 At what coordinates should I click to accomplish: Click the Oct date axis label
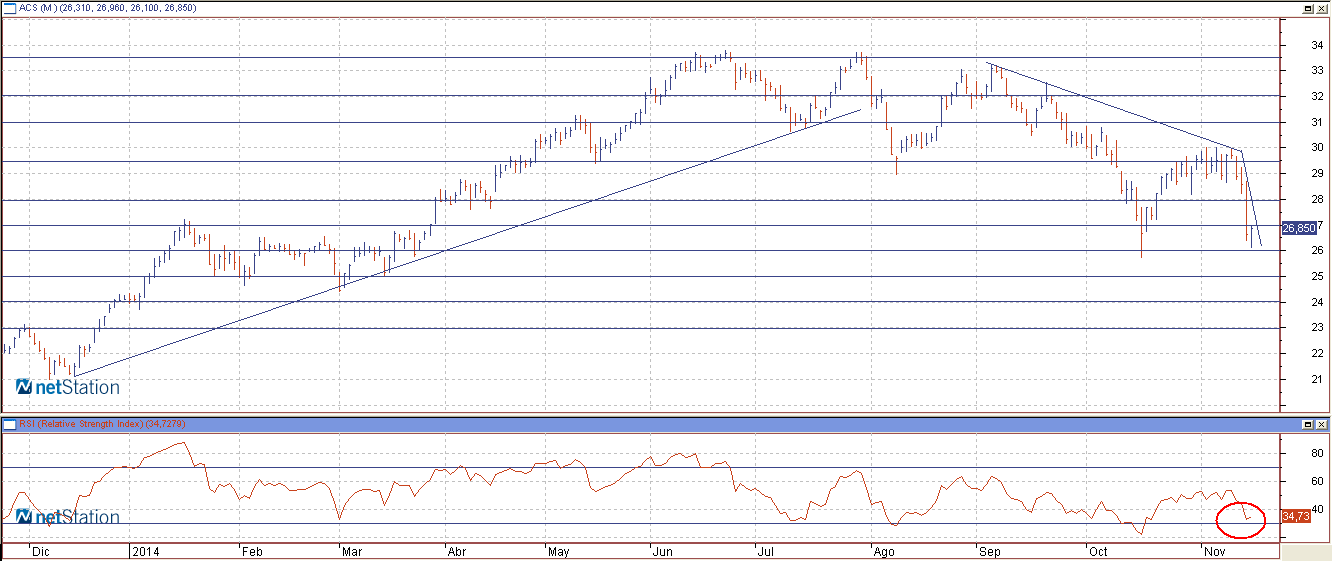1099,551
